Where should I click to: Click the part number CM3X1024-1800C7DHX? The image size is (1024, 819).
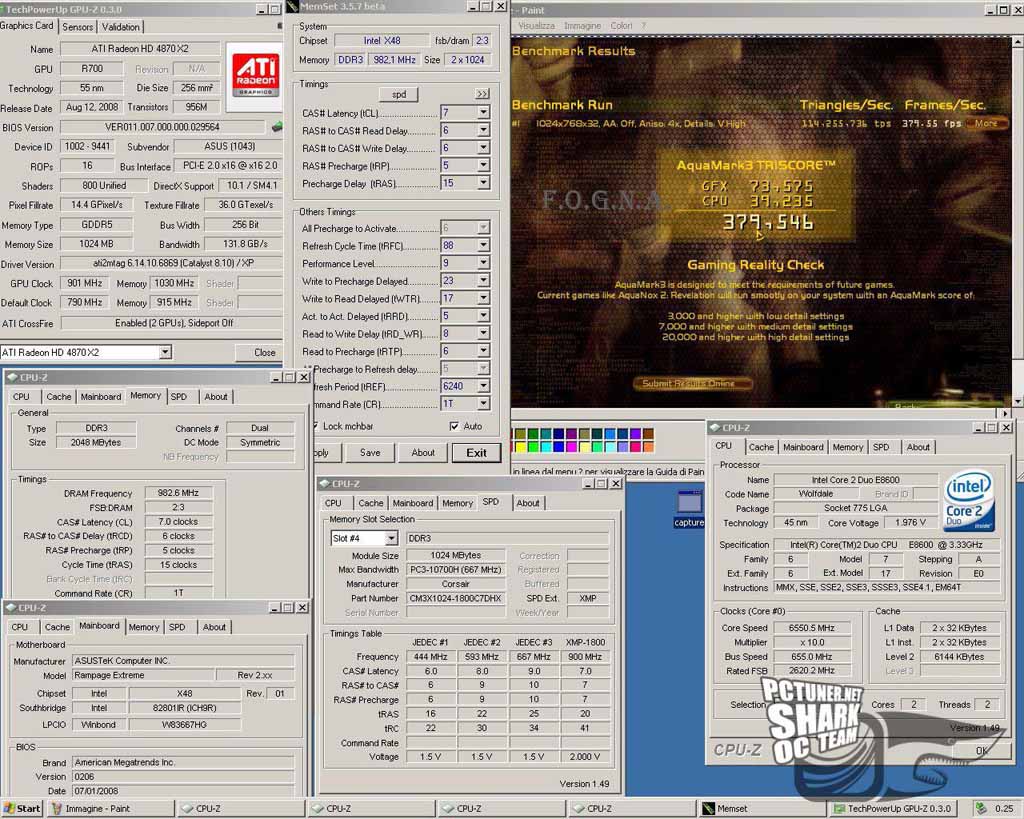(x=455, y=598)
